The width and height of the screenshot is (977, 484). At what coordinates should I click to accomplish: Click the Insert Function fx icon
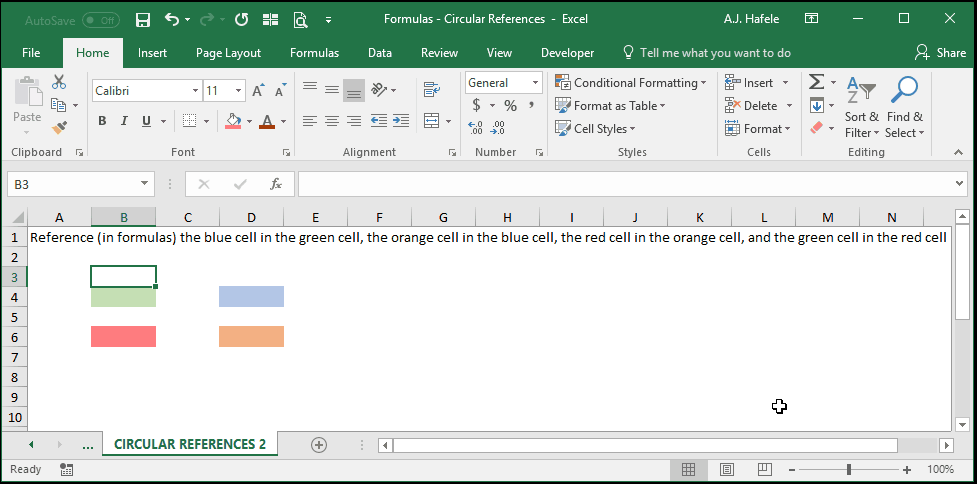click(275, 184)
